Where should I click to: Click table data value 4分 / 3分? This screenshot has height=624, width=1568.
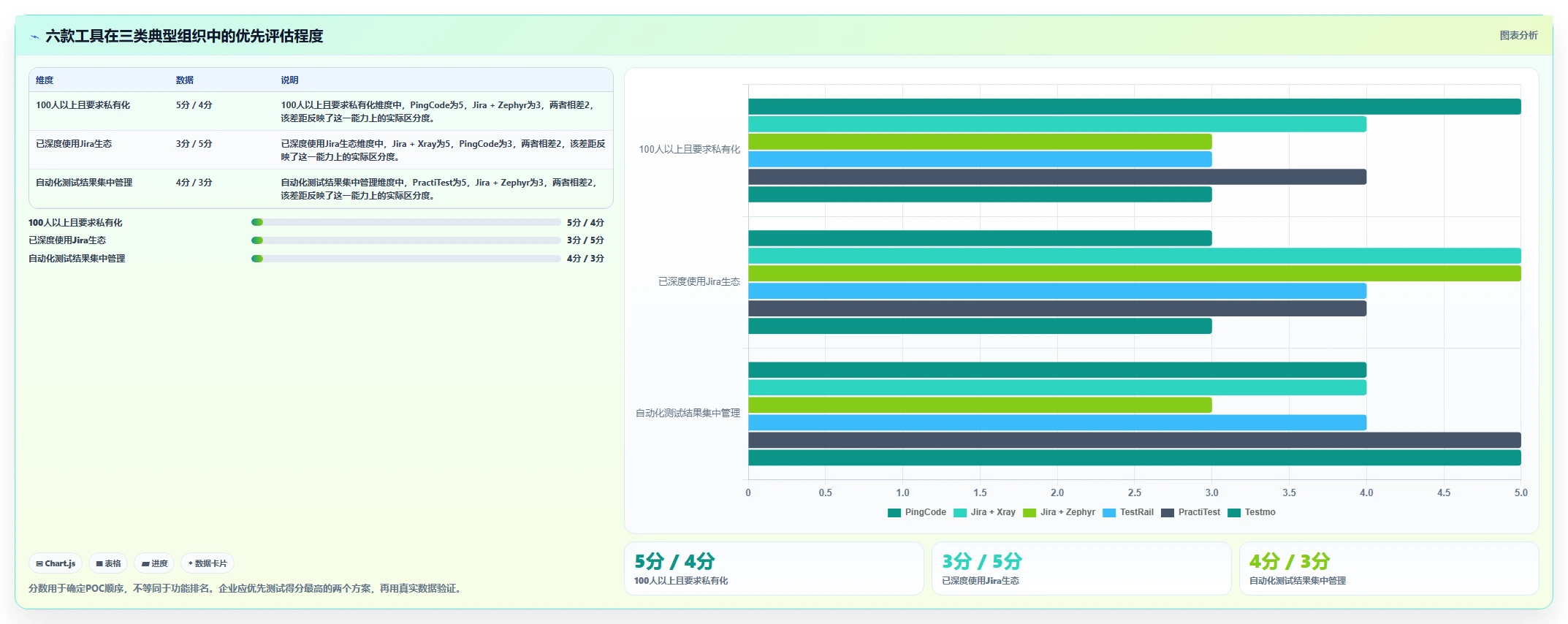pos(194,183)
